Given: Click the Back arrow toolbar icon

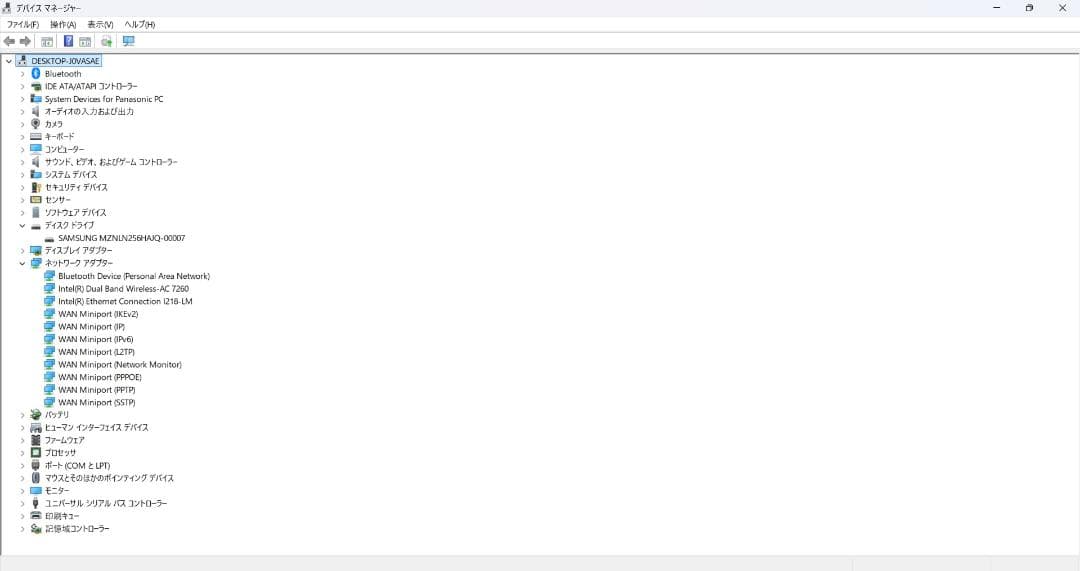Looking at the screenshot, I should (x=9, y=41).
